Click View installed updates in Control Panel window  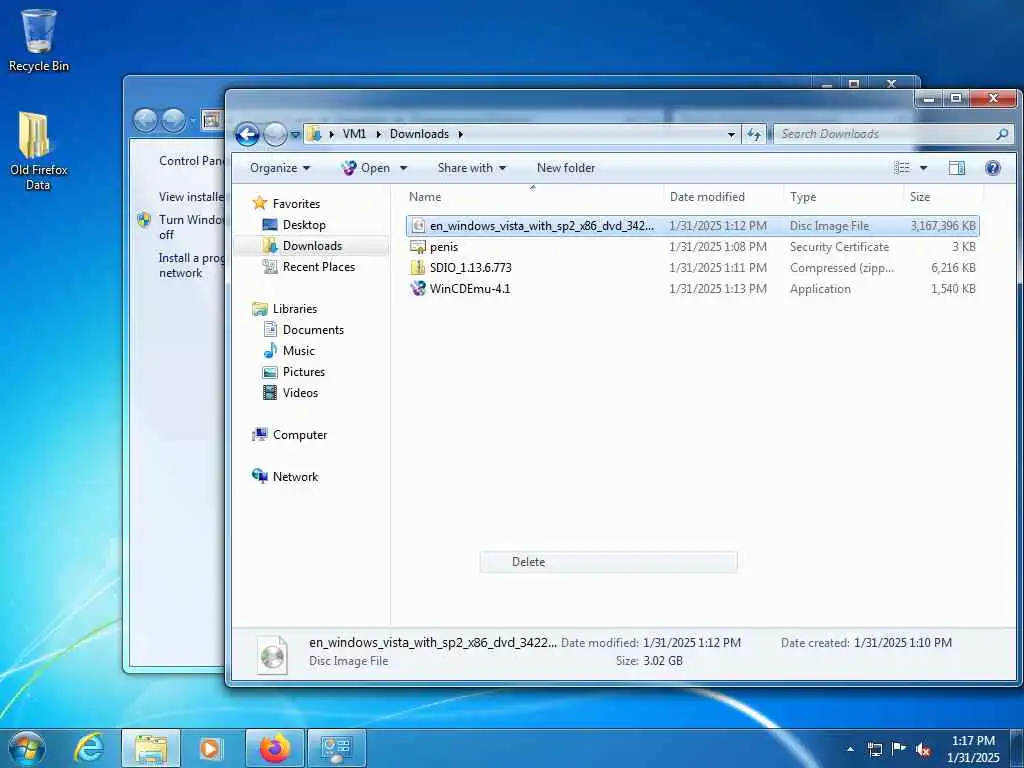pyautogui.click(x=191, y=197)
